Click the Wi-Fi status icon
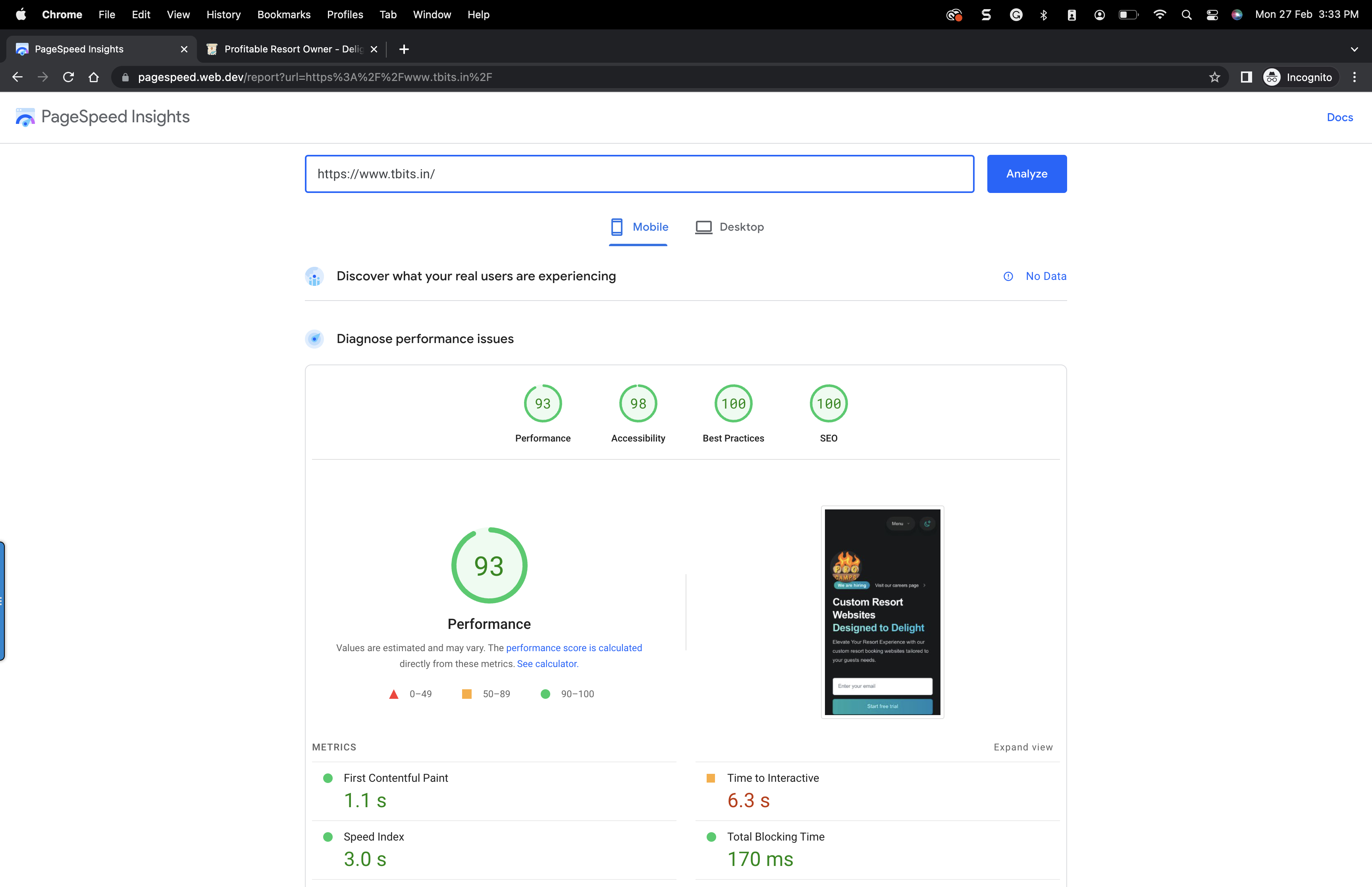Viewport: 1372px width, 887px height. point(1160,14)
